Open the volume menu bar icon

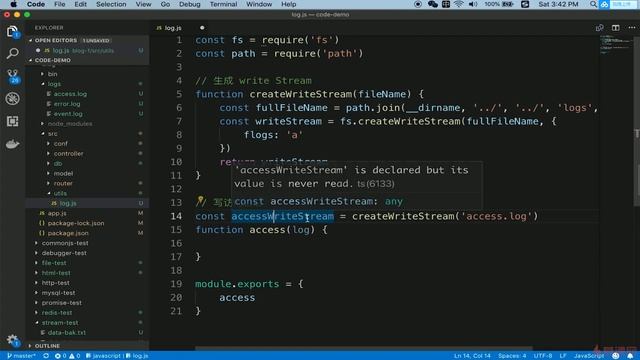tap(473, 4)
